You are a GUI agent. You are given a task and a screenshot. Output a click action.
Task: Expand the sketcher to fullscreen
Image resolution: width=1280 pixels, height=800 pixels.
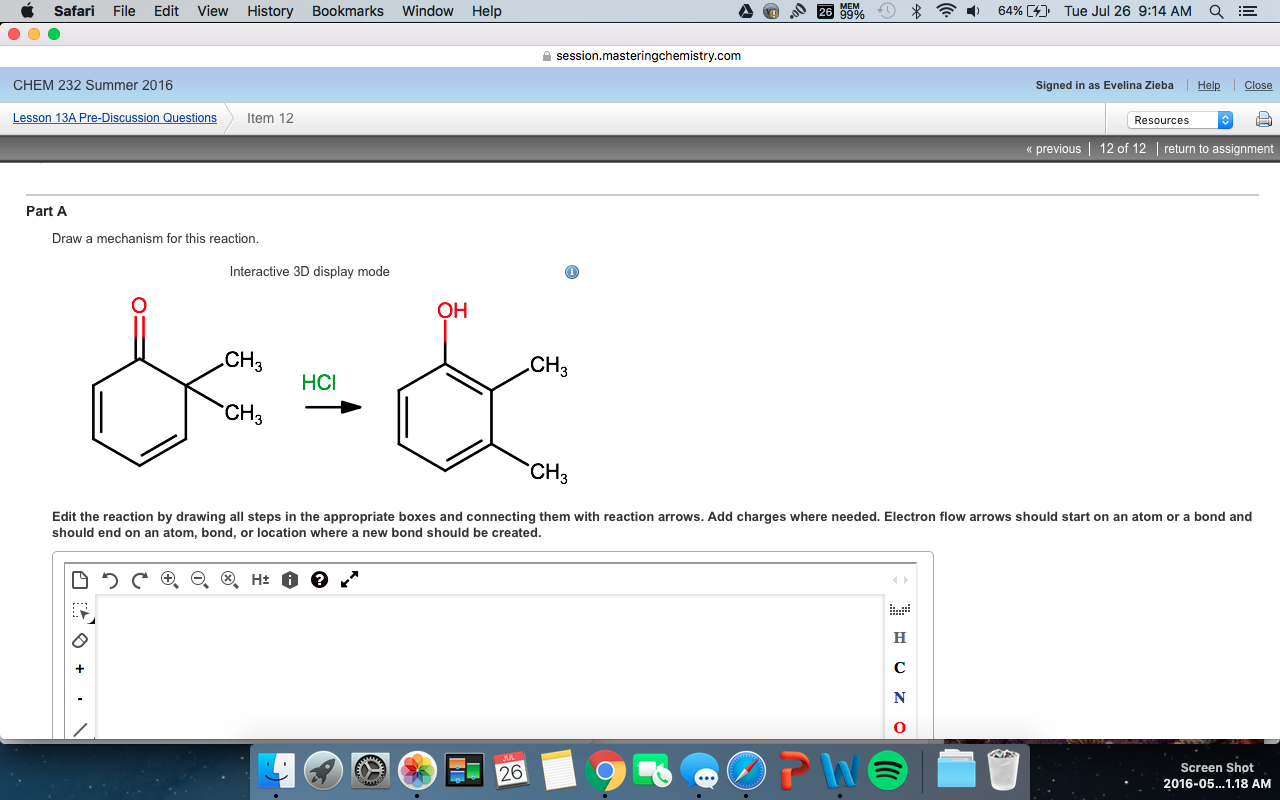click(x=348, y=579)
